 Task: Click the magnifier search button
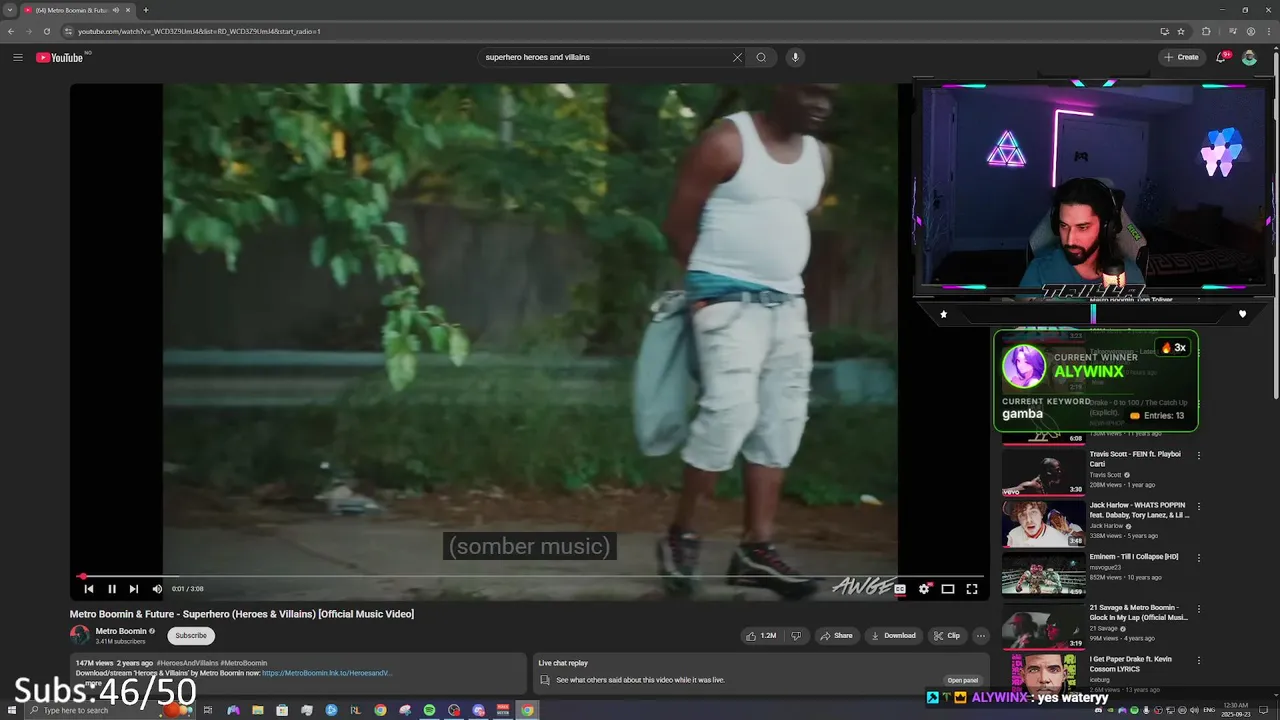point(761,57)
